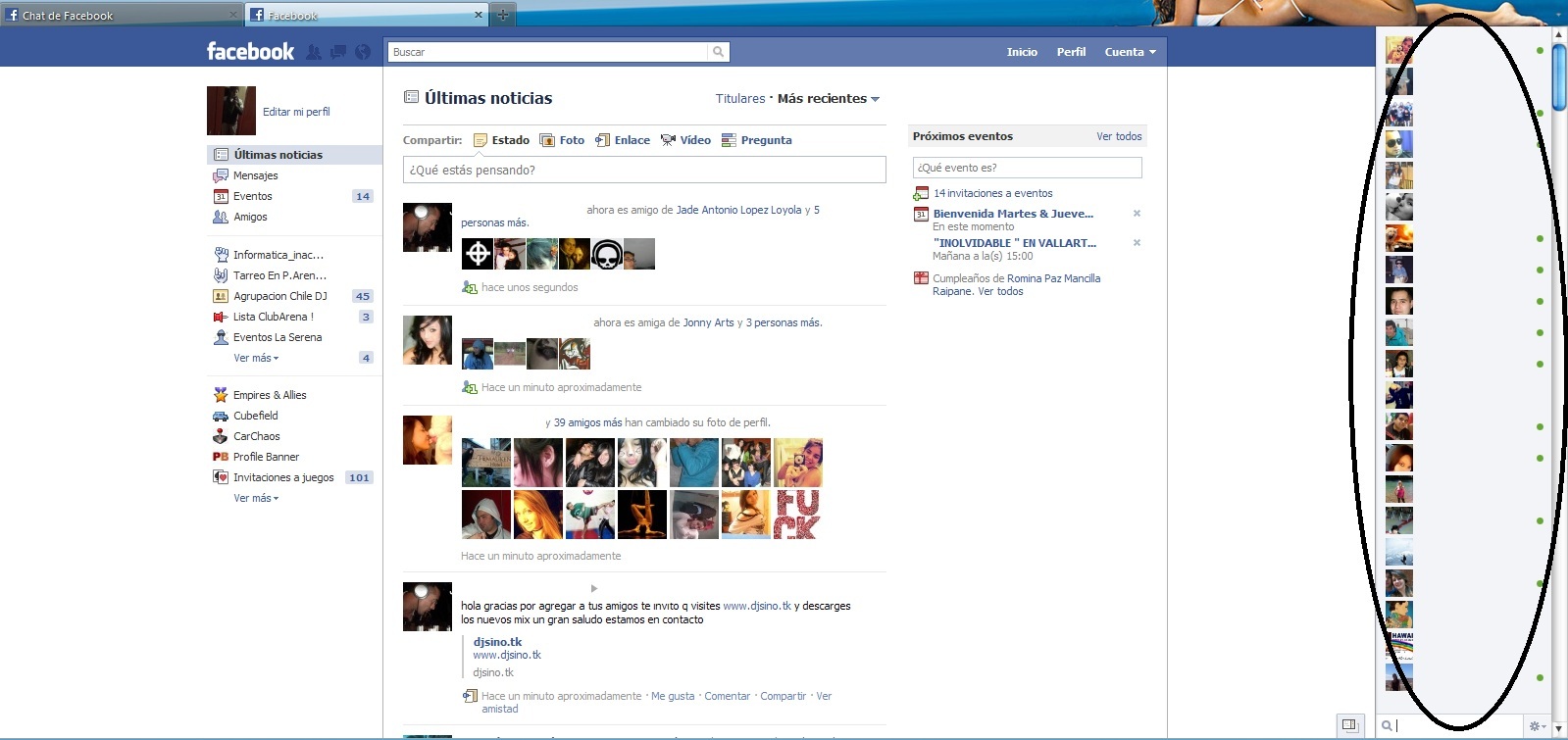Click in the Buscar search field
The width and height of the screenshot is (1568, 740).
(547, 52)
